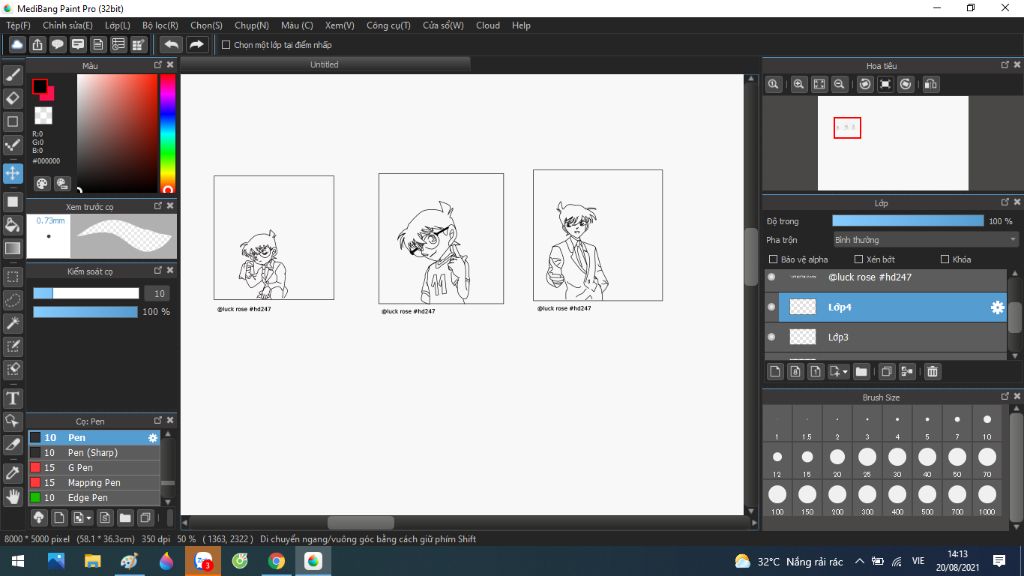This screenshot has width=1024, height=576.
Task: Open the Tệp(F) menu
Action: pos(18,25)
